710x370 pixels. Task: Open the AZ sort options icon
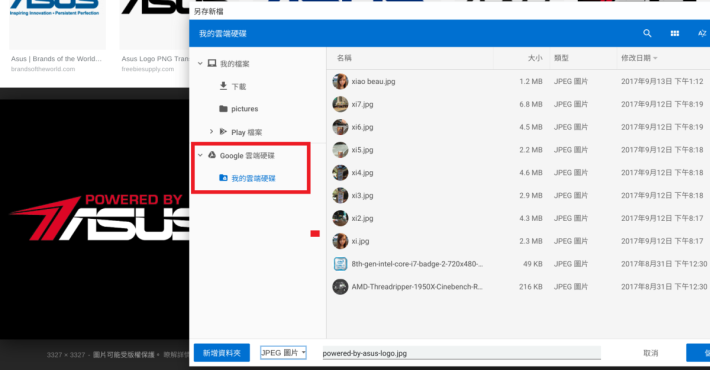tap(702, 34)
